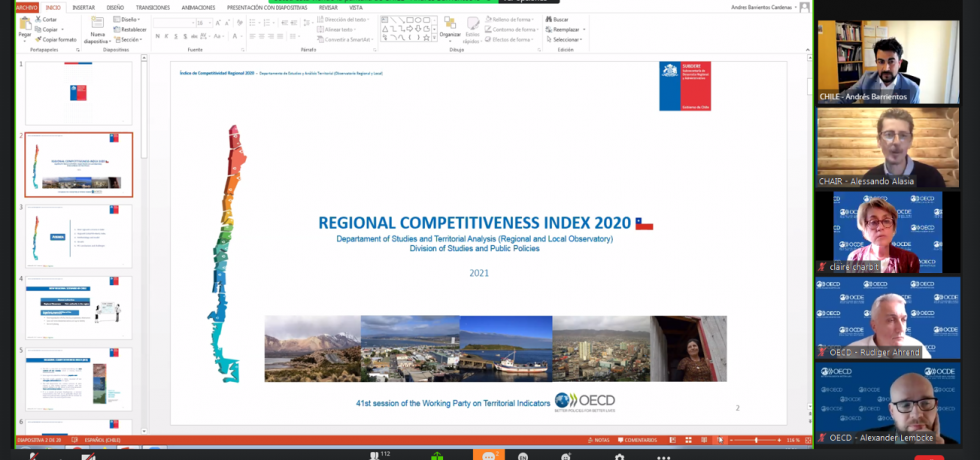This screenshot has height=460, width=980.
Task: Click the Restablecer slide button
Action: click(x=129, y=29)
